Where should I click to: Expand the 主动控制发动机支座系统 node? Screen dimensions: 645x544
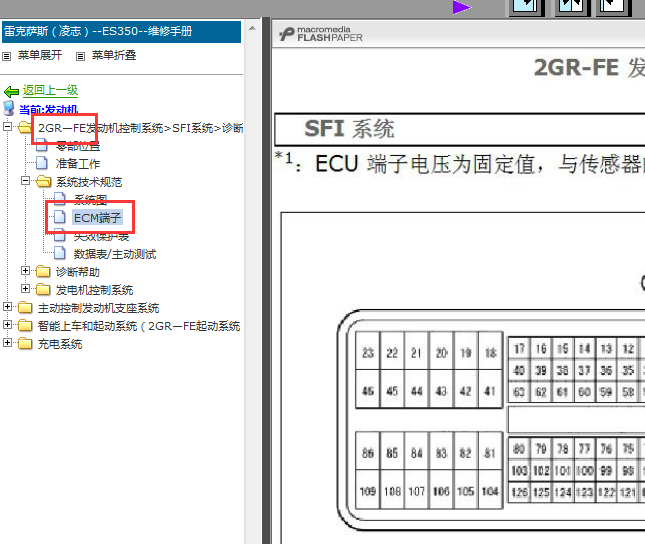point(7,307)
